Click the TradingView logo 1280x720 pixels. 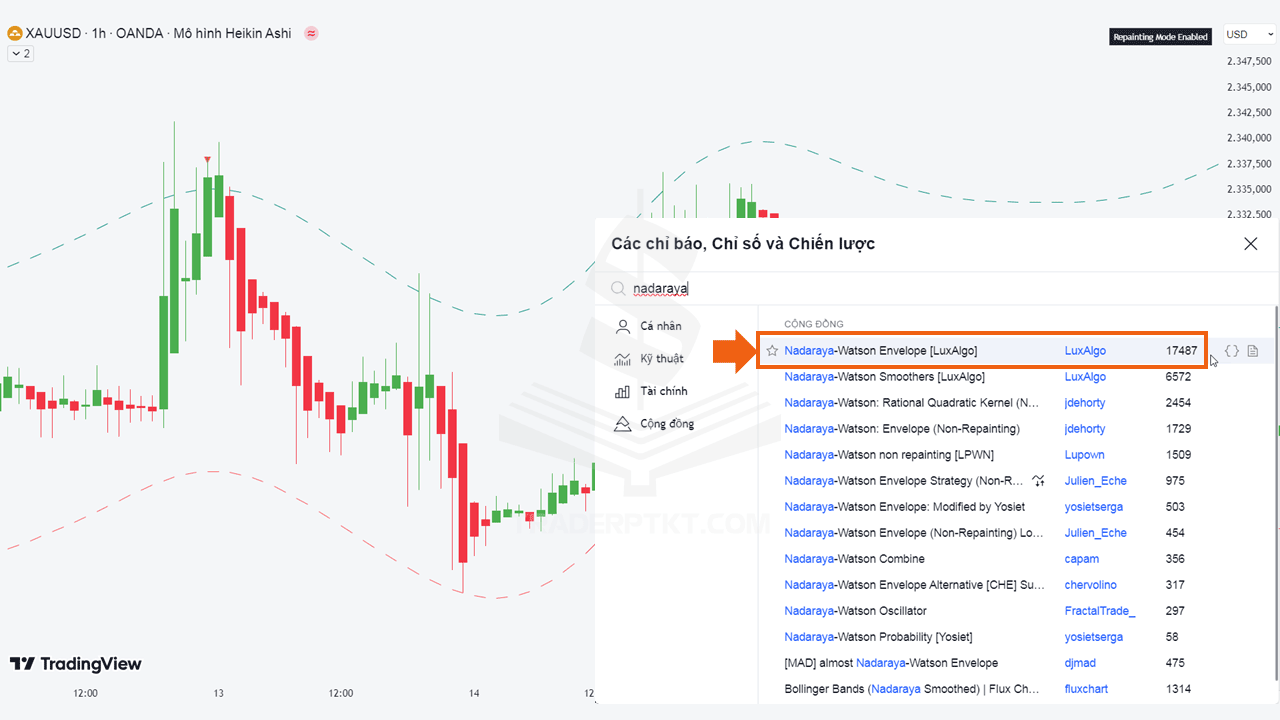(76, 664)
